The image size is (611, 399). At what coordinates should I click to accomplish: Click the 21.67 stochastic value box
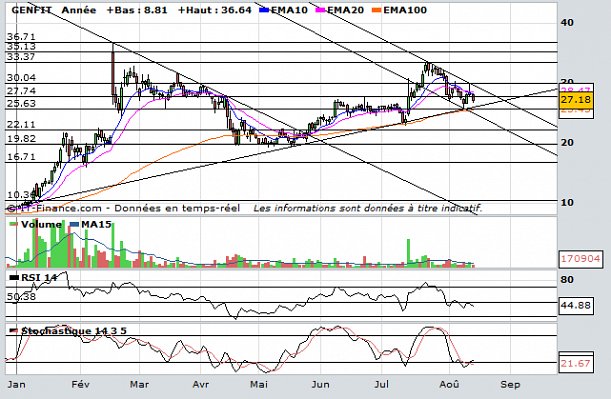(576, 364)
